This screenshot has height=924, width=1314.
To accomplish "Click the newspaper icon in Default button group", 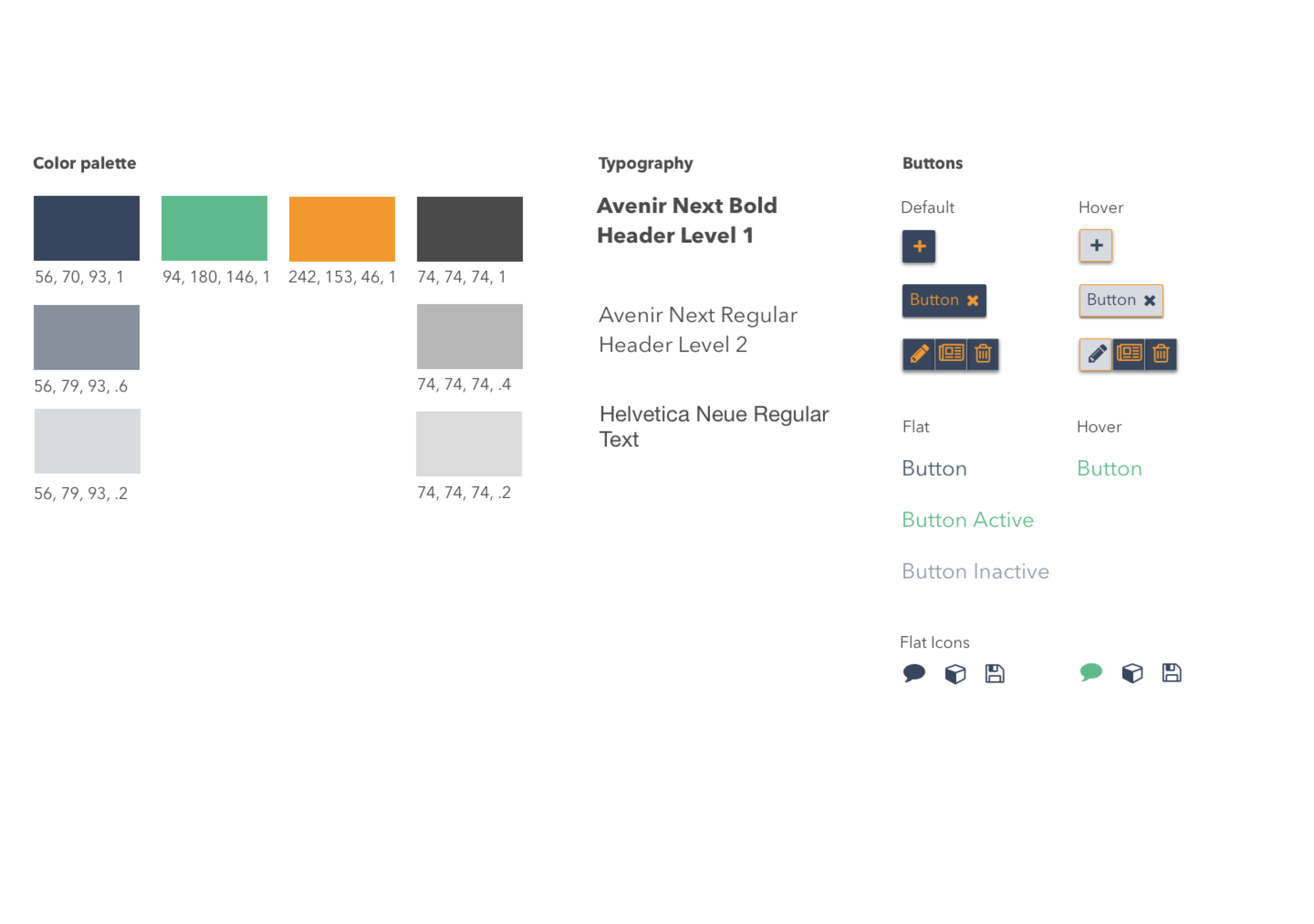I will point(951,354).
